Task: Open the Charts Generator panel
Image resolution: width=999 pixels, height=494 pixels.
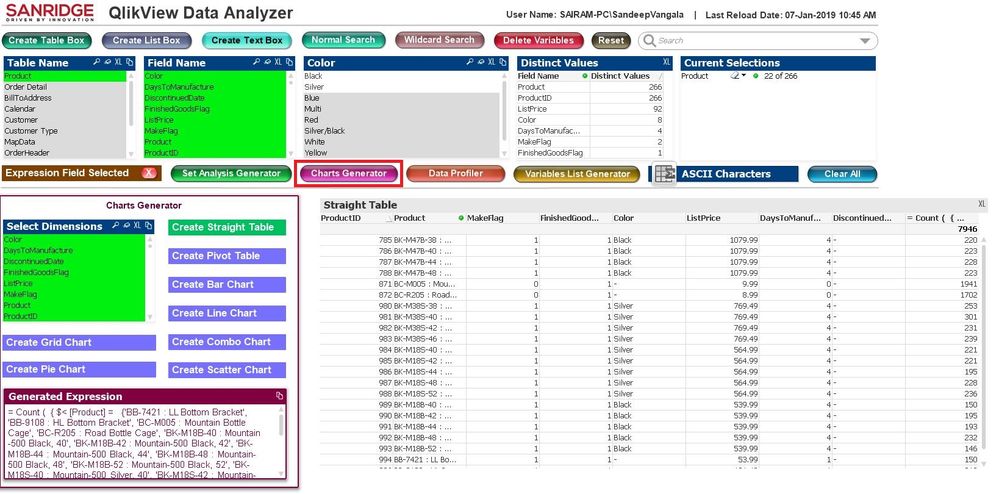Action: tap(349, 173)
